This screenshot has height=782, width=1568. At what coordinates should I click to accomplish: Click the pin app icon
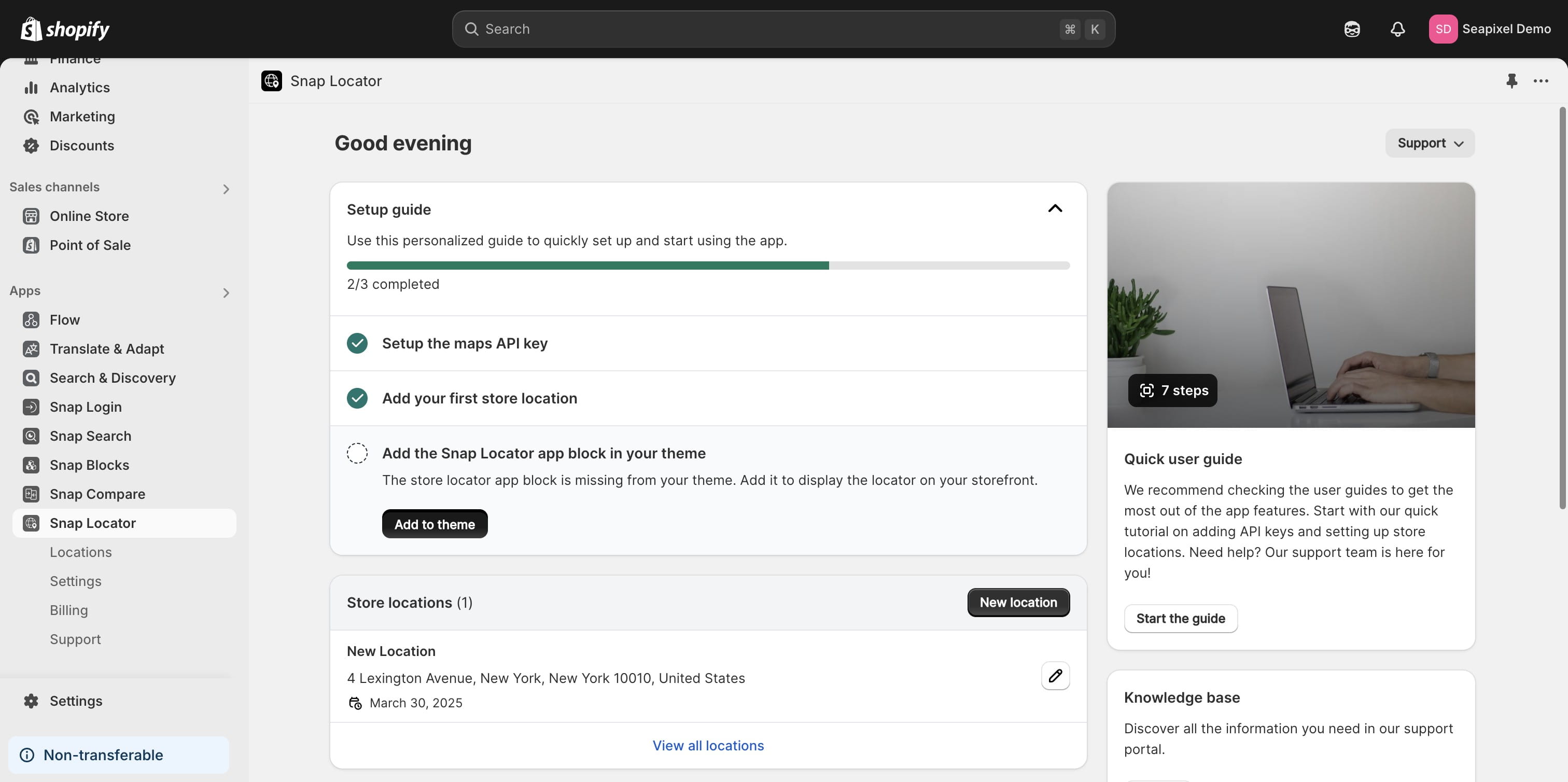(x=1511, y=81)
